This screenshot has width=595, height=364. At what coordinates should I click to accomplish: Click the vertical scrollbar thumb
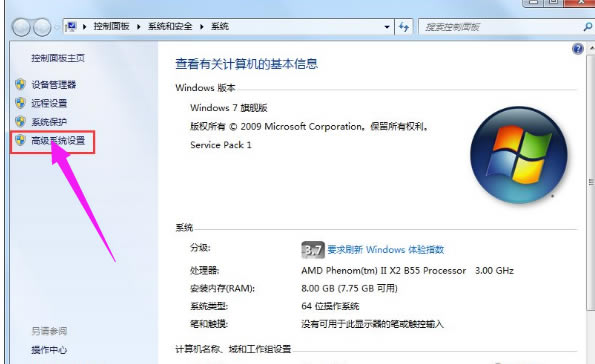tap(591, 182)
